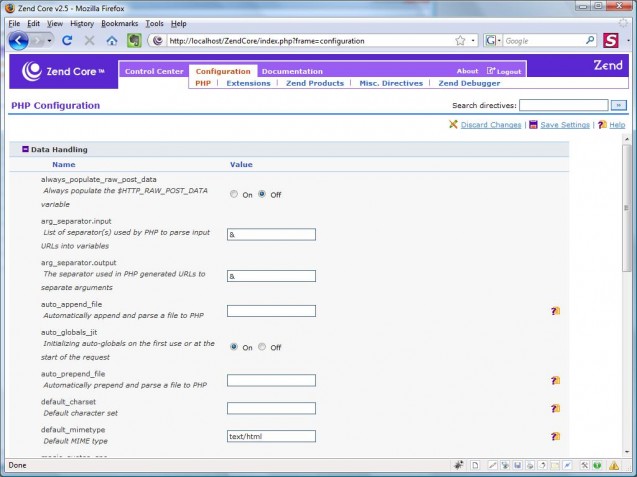Click the scrollbar down arrow

[626, 451]
